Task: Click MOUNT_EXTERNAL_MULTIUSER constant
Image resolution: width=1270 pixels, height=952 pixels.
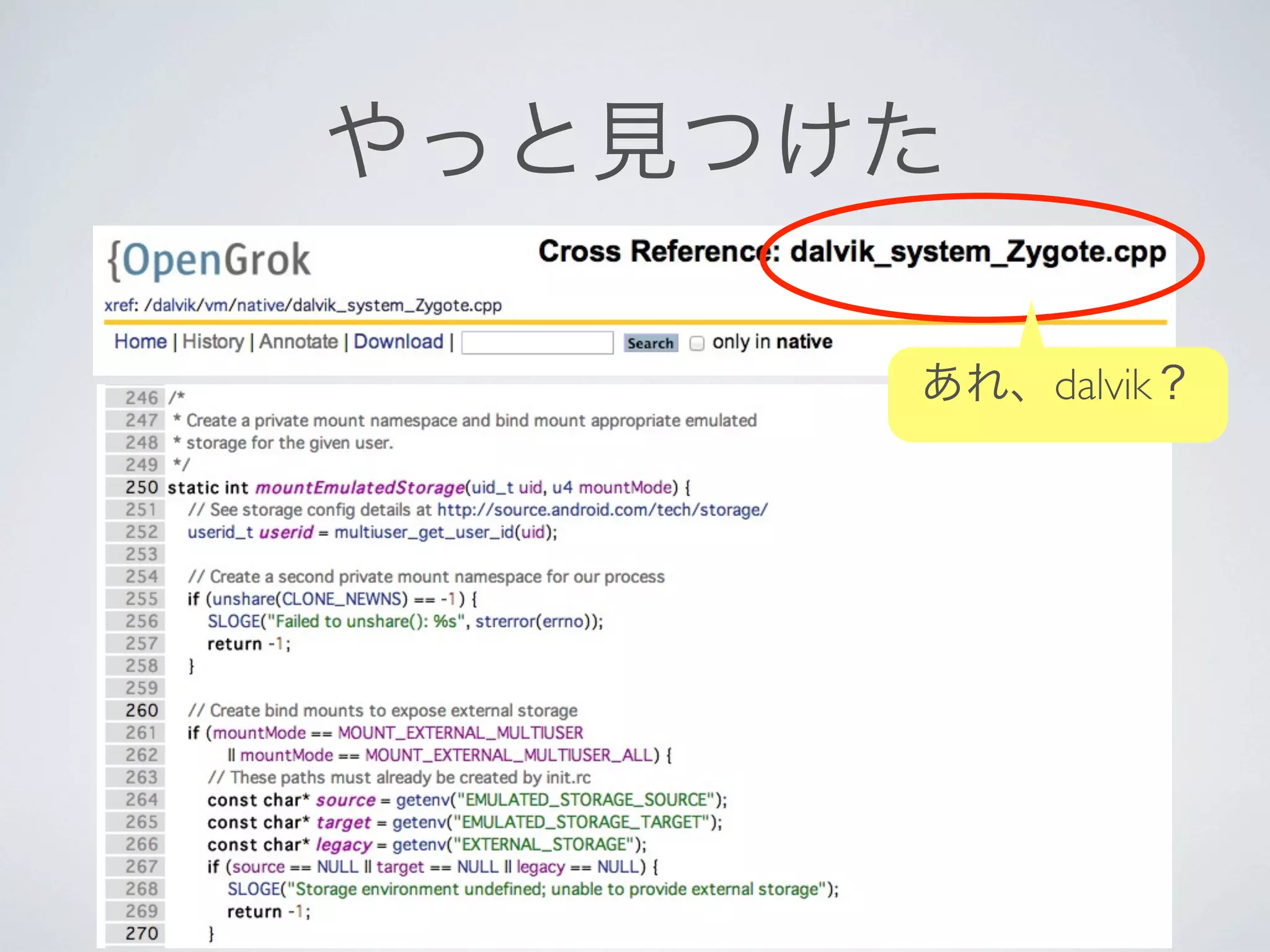Action: click(460, 733)
